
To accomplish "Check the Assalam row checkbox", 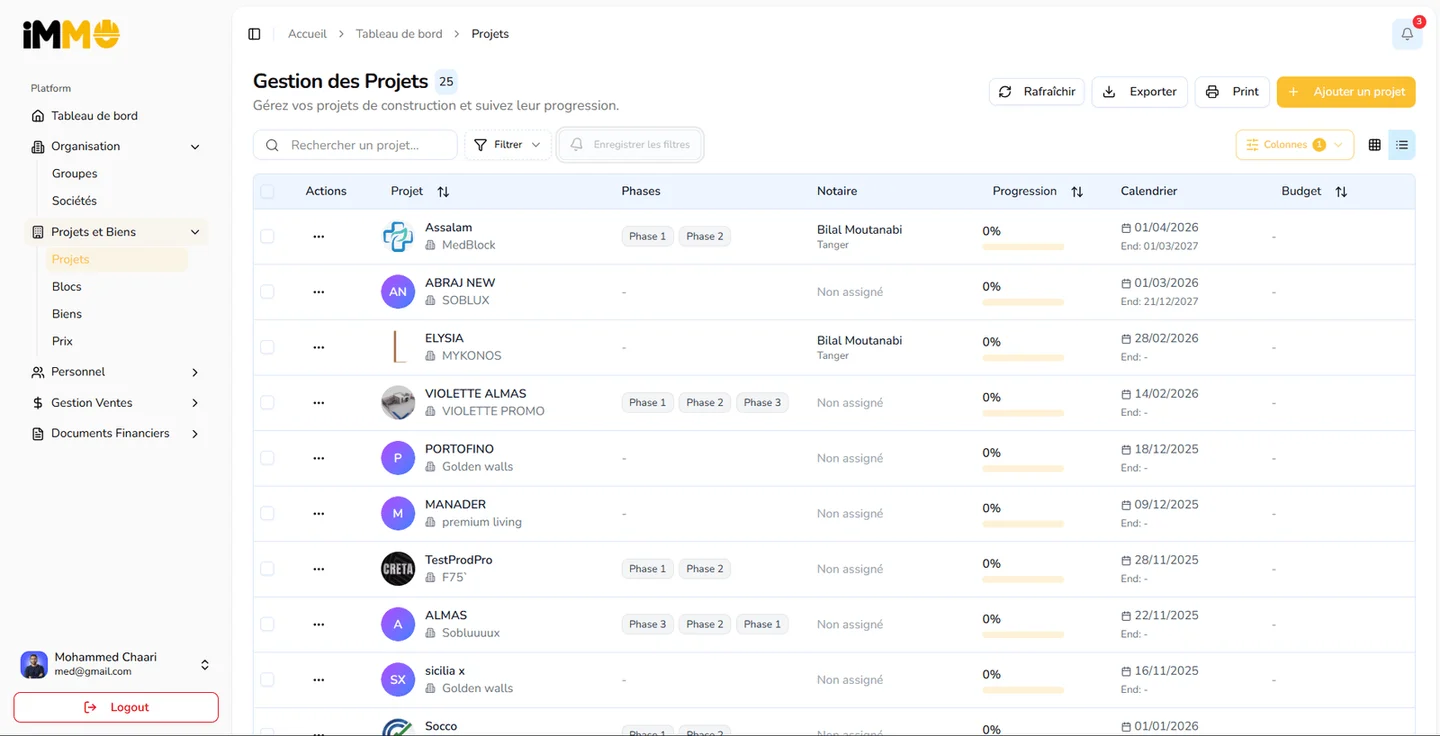I will (267, 237).
